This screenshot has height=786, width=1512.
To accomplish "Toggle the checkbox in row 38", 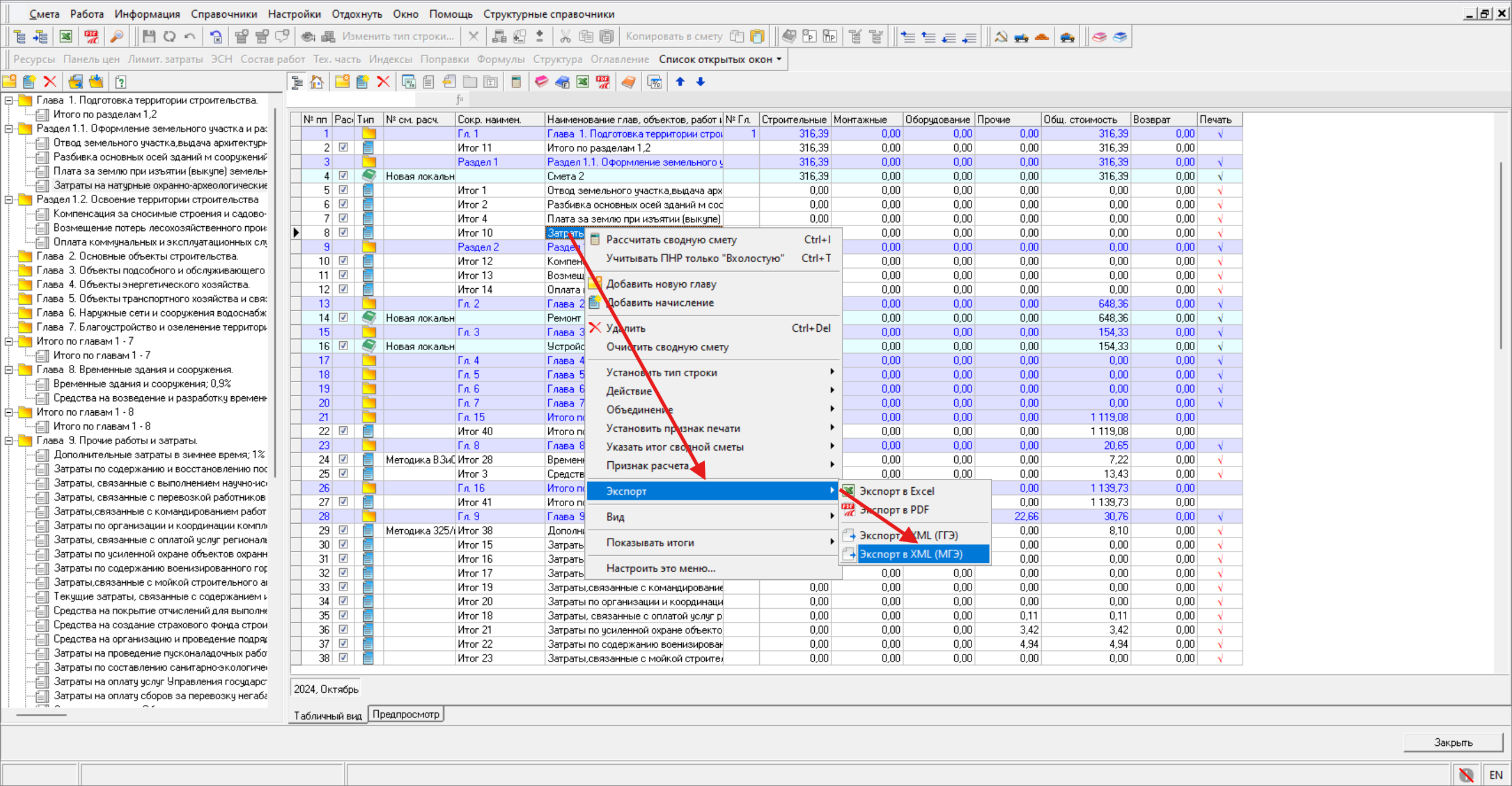I will click(343, 658).
